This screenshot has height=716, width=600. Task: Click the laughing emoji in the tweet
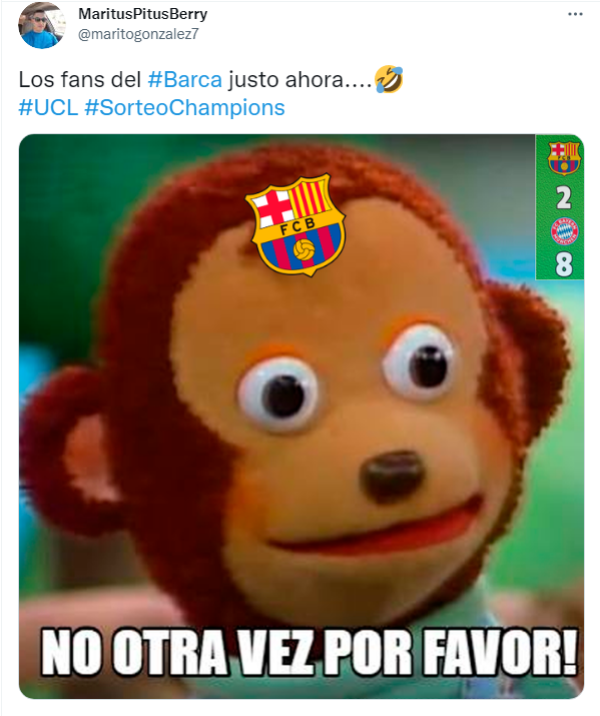[389, 79]
